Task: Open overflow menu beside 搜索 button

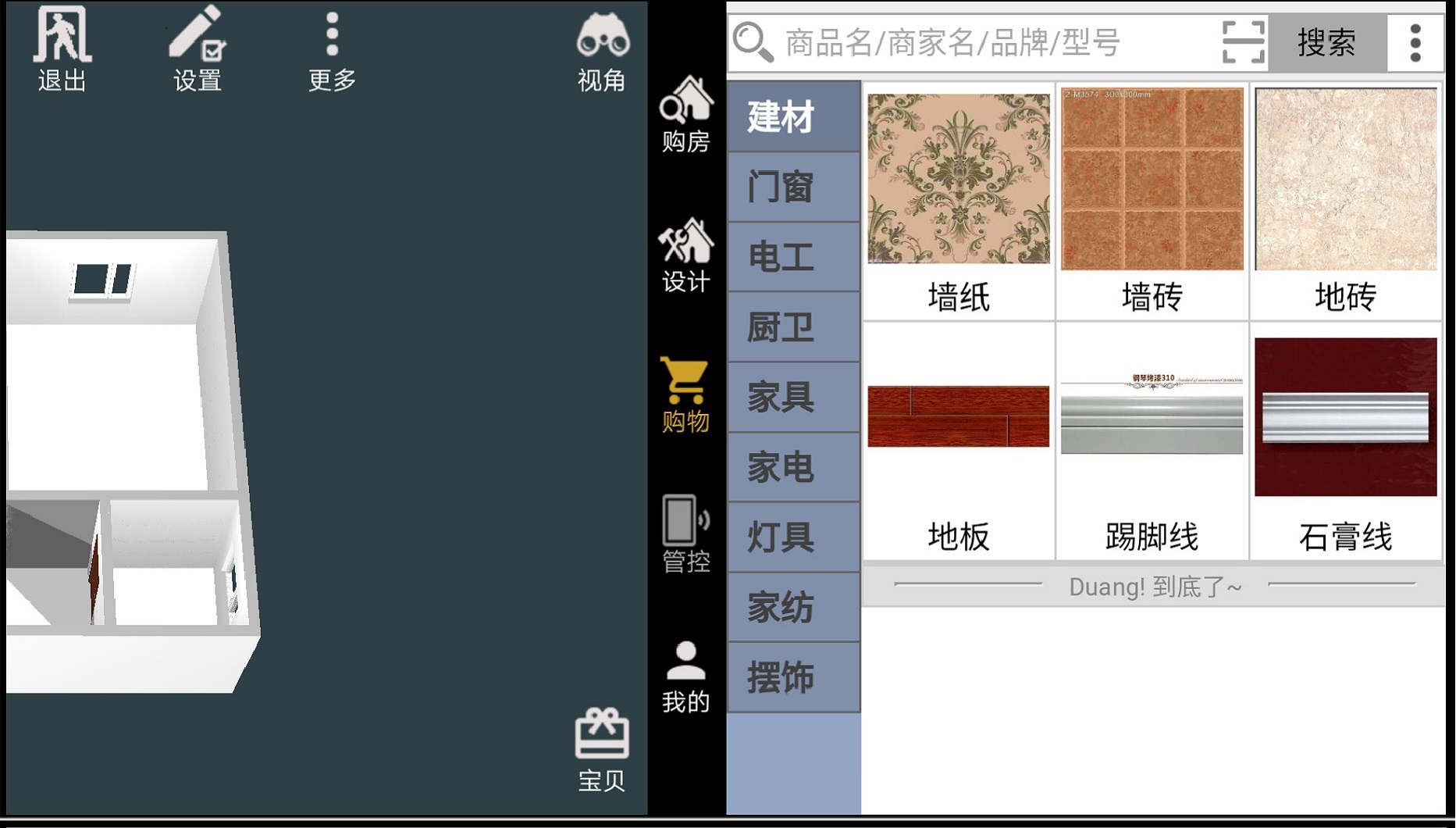Action: 1415,42
